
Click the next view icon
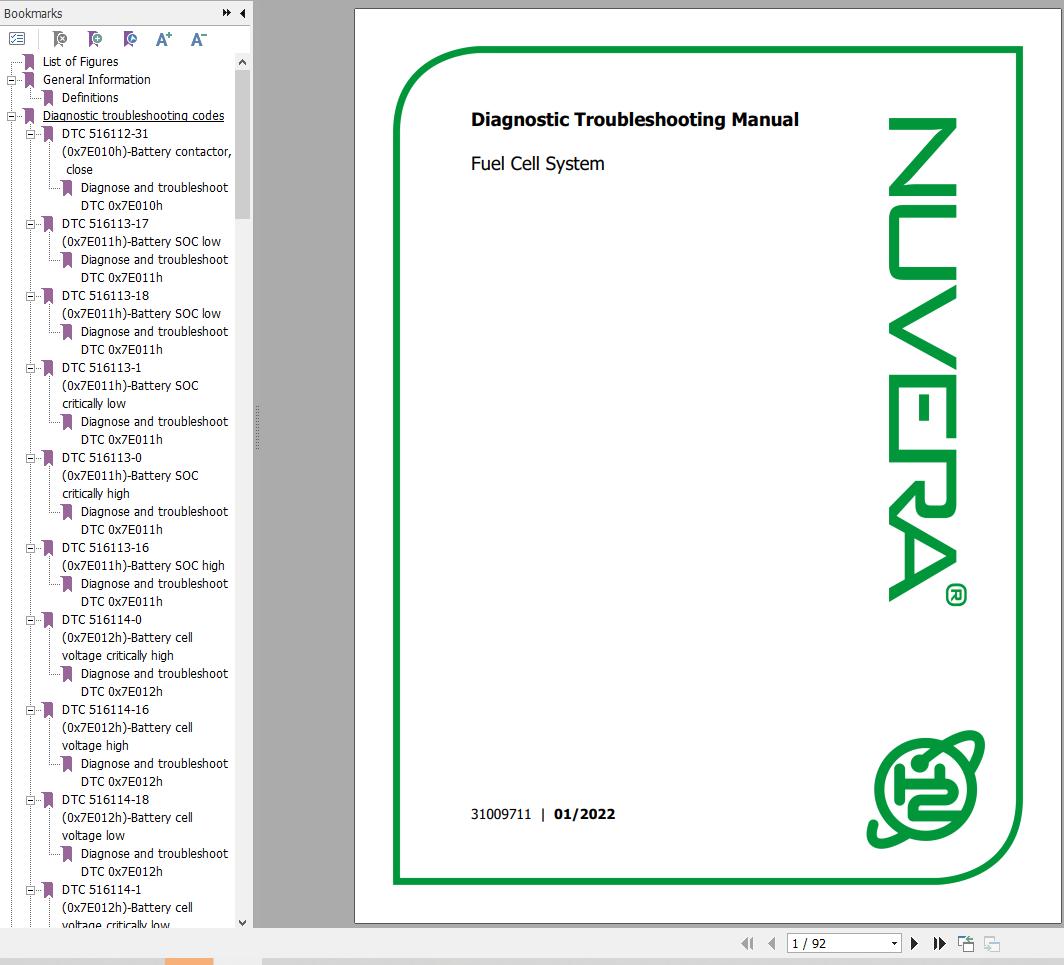[x=991, y=943]
